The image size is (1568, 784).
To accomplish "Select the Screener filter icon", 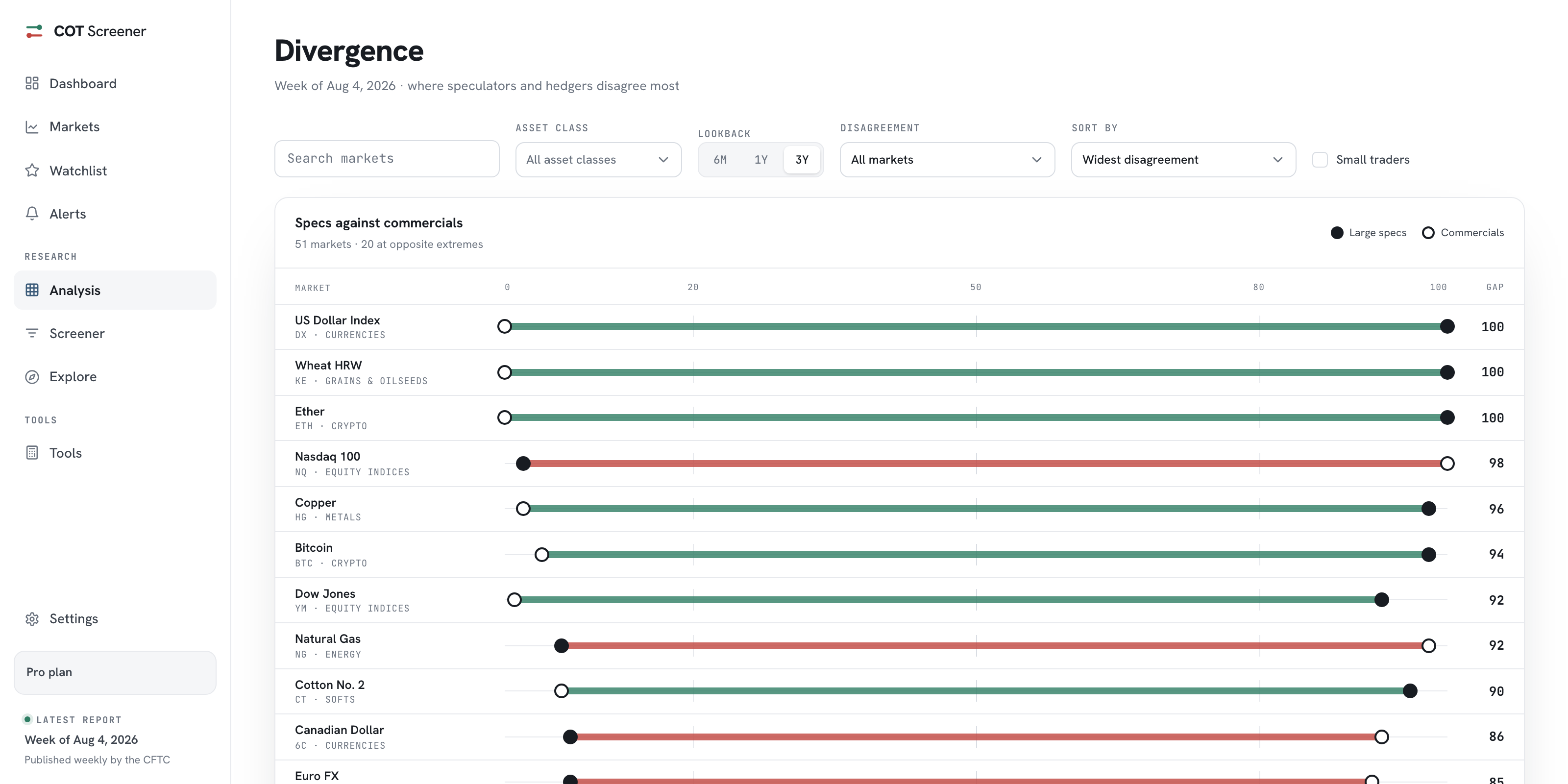I will click(32, 333).
